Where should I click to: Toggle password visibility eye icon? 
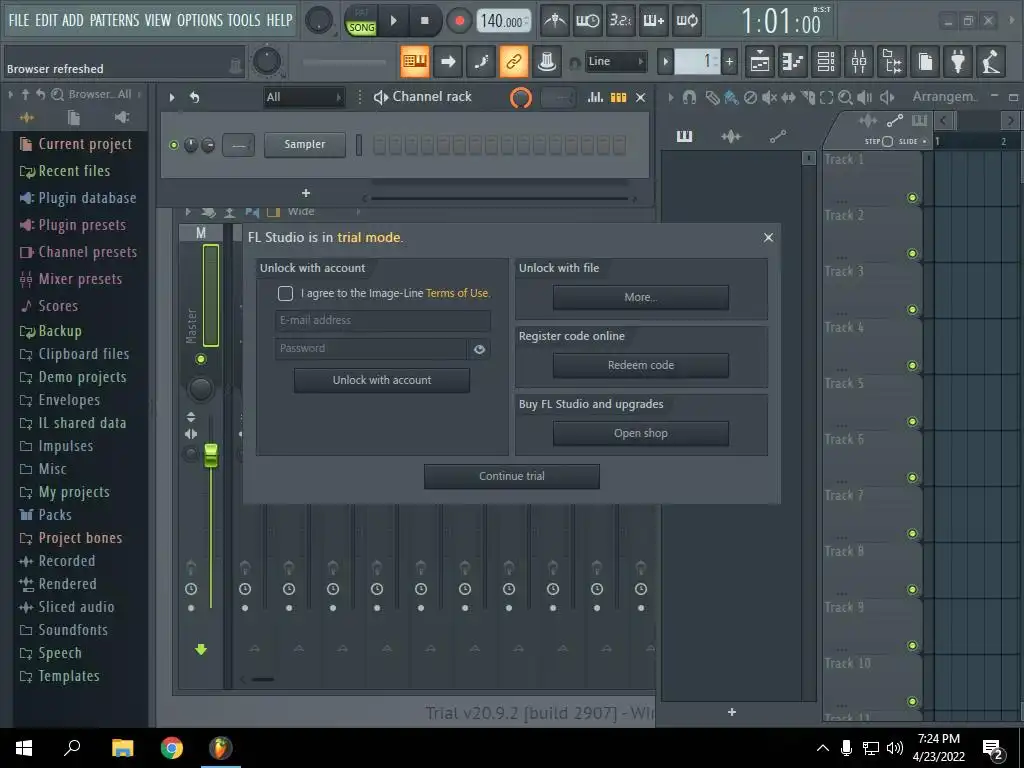[479, 349]
